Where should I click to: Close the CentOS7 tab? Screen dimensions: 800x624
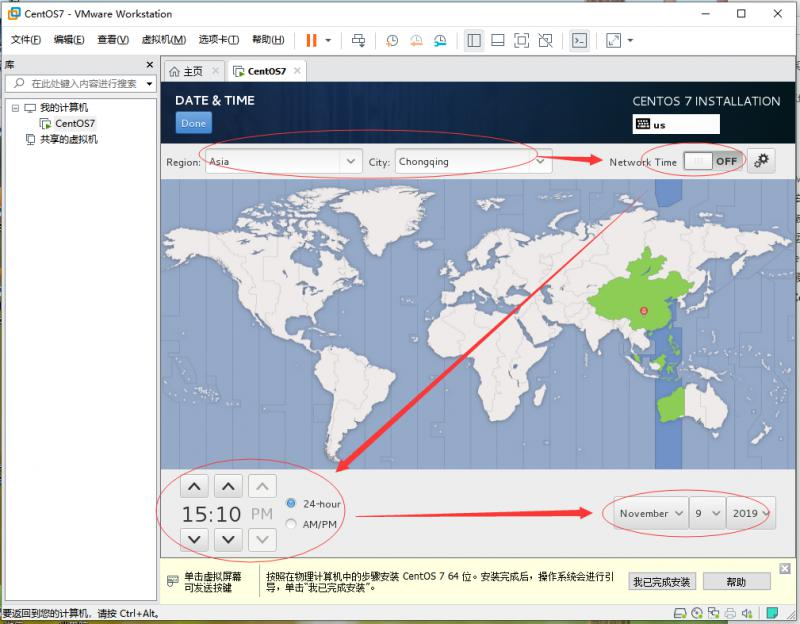coord(297,71)
